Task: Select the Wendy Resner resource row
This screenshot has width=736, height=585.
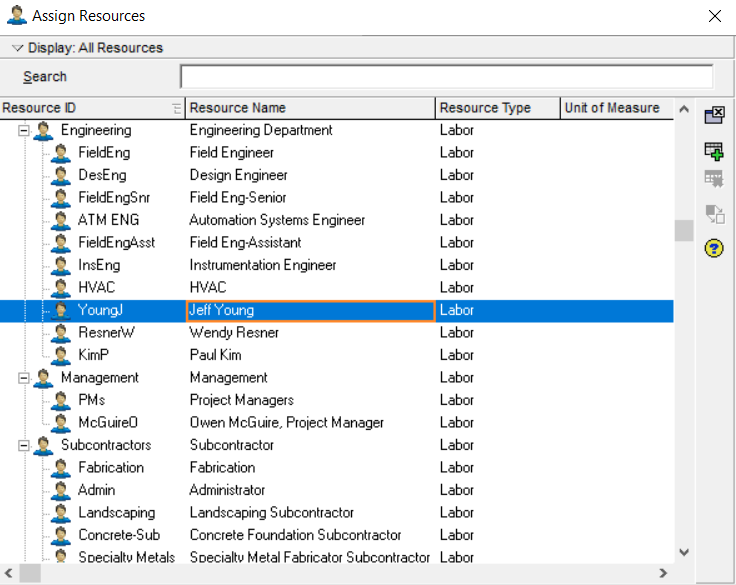Action: [x=337, y=332]
